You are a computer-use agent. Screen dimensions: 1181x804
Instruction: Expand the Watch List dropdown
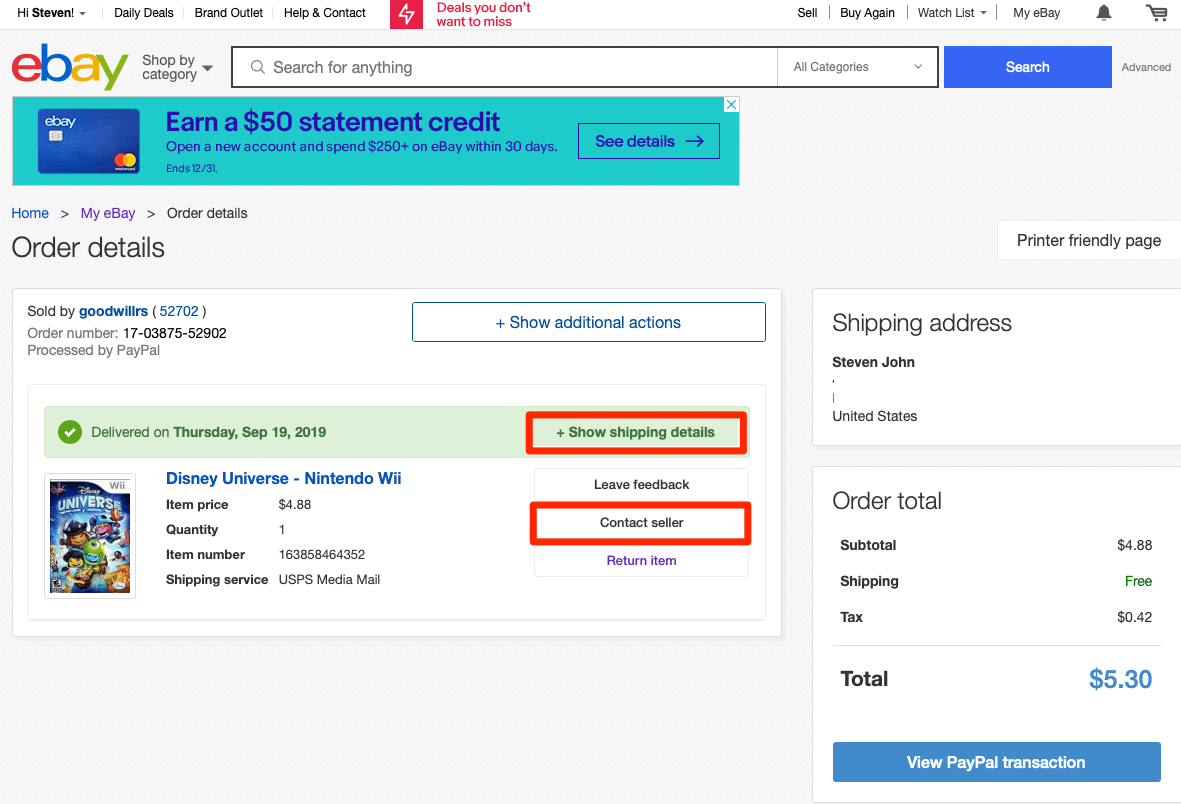(952, 13)
